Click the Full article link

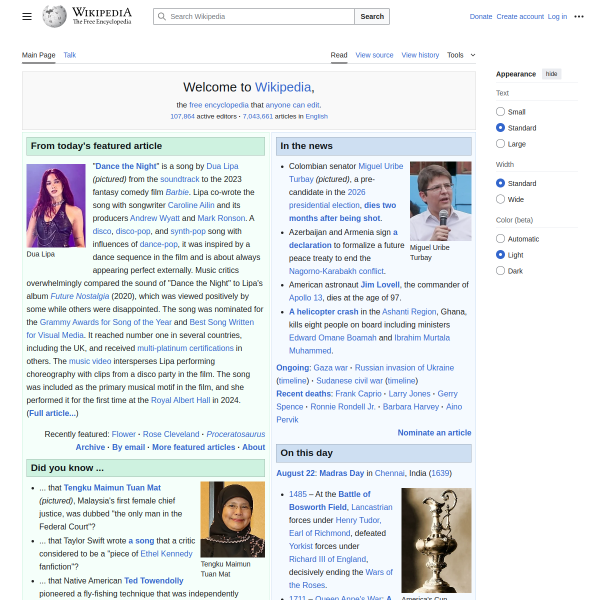click(52, 413)
